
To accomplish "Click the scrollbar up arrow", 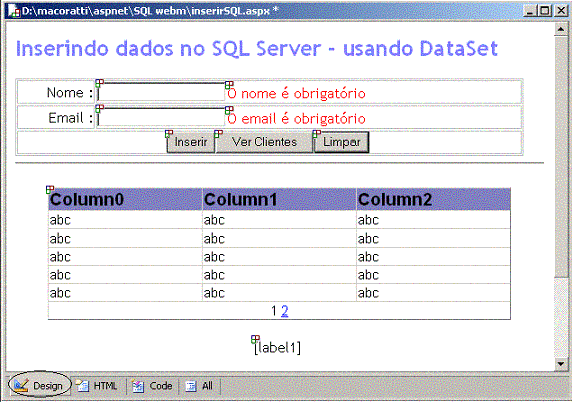I will [561, 29].
